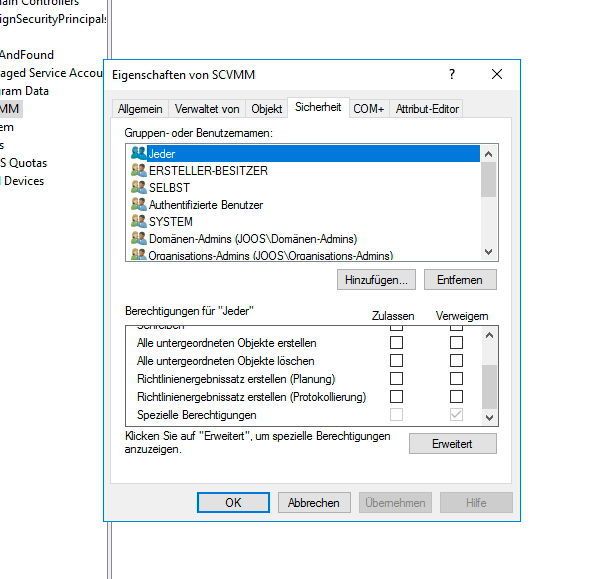
Task: Select the Authentifizierte Benutzer user icon
Action: click(139, 204)
